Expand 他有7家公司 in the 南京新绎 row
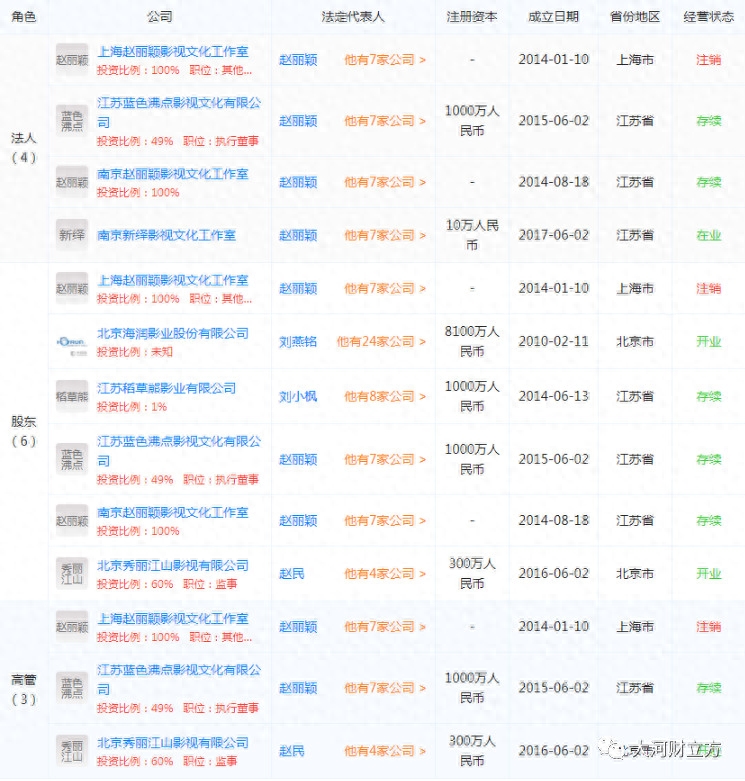 coord(384,236)
